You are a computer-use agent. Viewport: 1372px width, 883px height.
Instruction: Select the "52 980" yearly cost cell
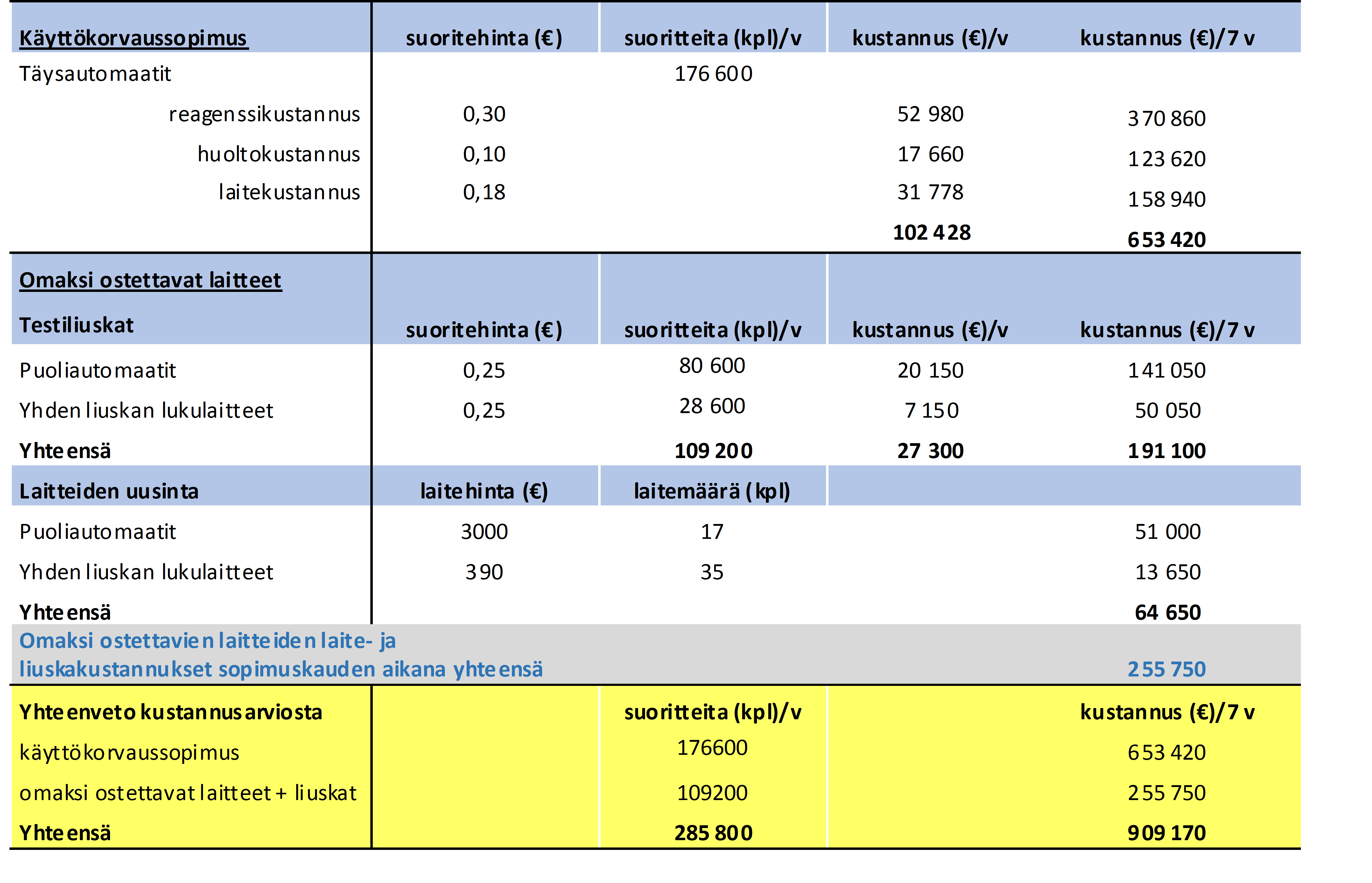(930, 114)
